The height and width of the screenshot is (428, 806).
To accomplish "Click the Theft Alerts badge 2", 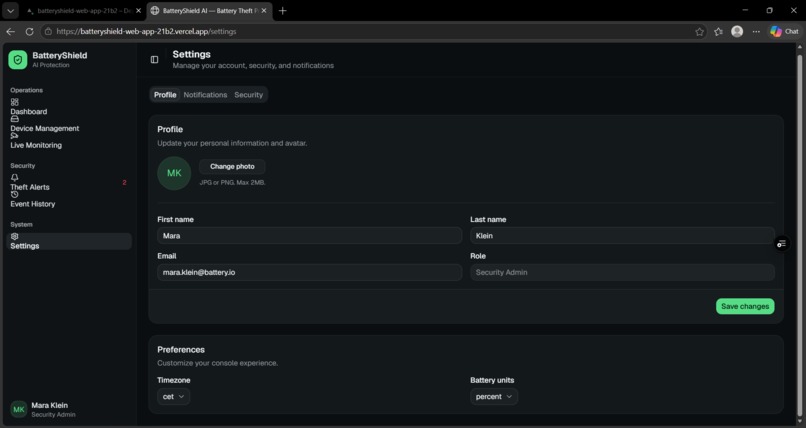I will pyautogui.click(x=124, y=182).
